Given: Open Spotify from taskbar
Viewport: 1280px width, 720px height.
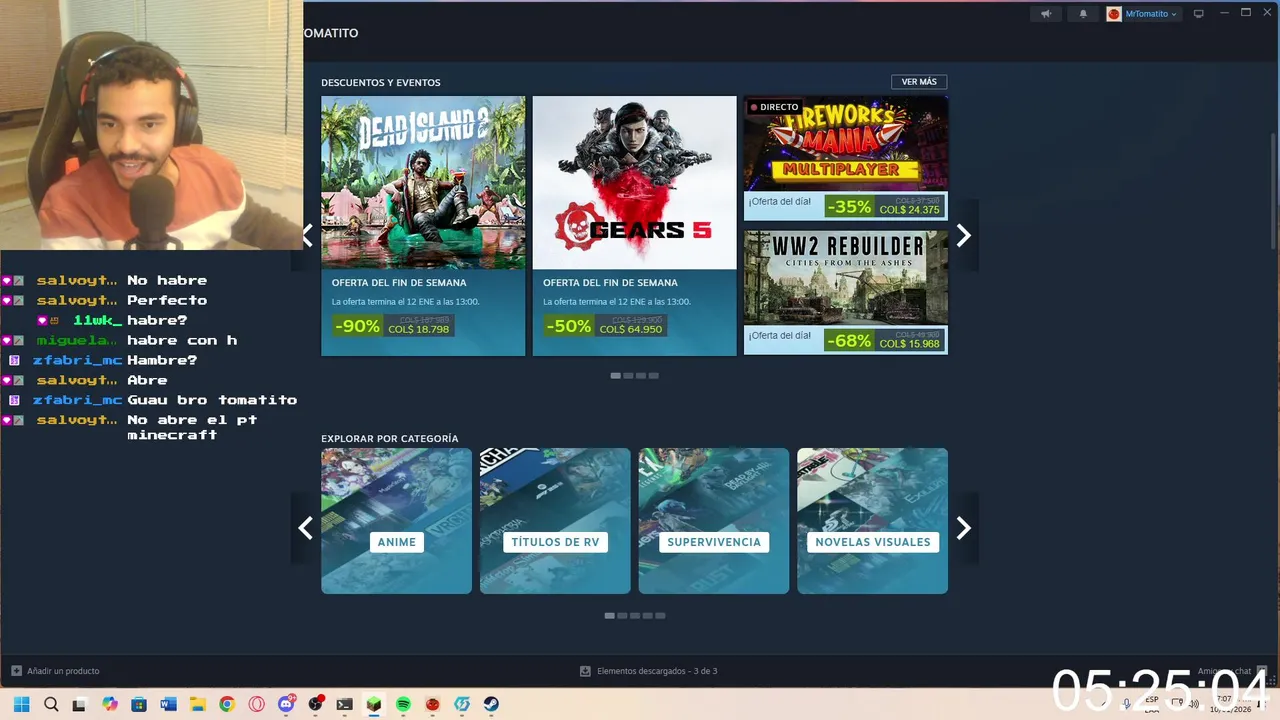Looking at the screenshot, I should pos(403,704).
